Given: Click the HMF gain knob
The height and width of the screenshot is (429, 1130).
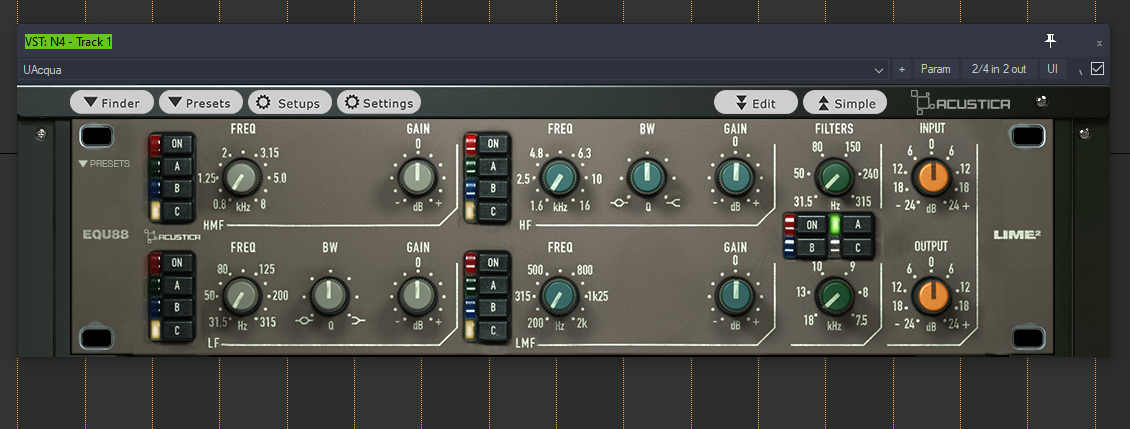Looking at the screenshot, I should click(x=417, y=177).
